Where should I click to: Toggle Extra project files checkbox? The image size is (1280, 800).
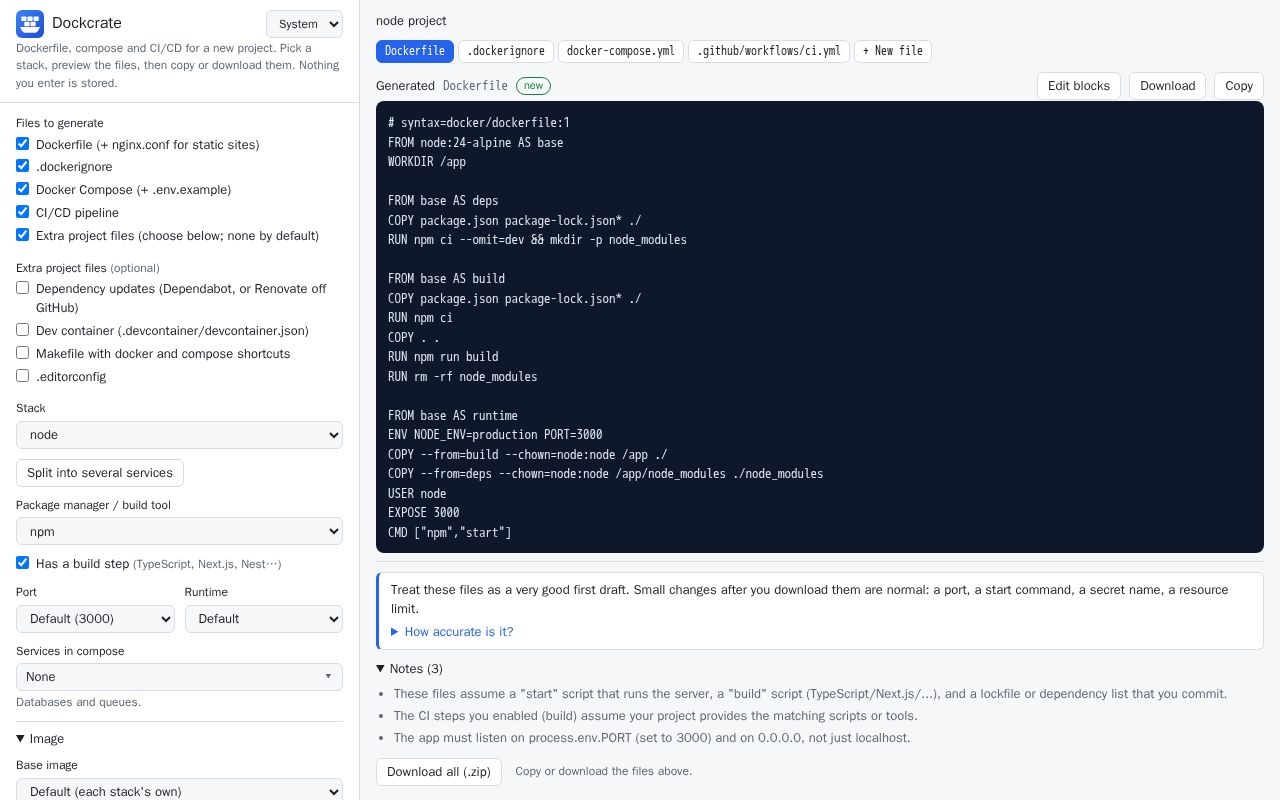[x=22, y=235]
